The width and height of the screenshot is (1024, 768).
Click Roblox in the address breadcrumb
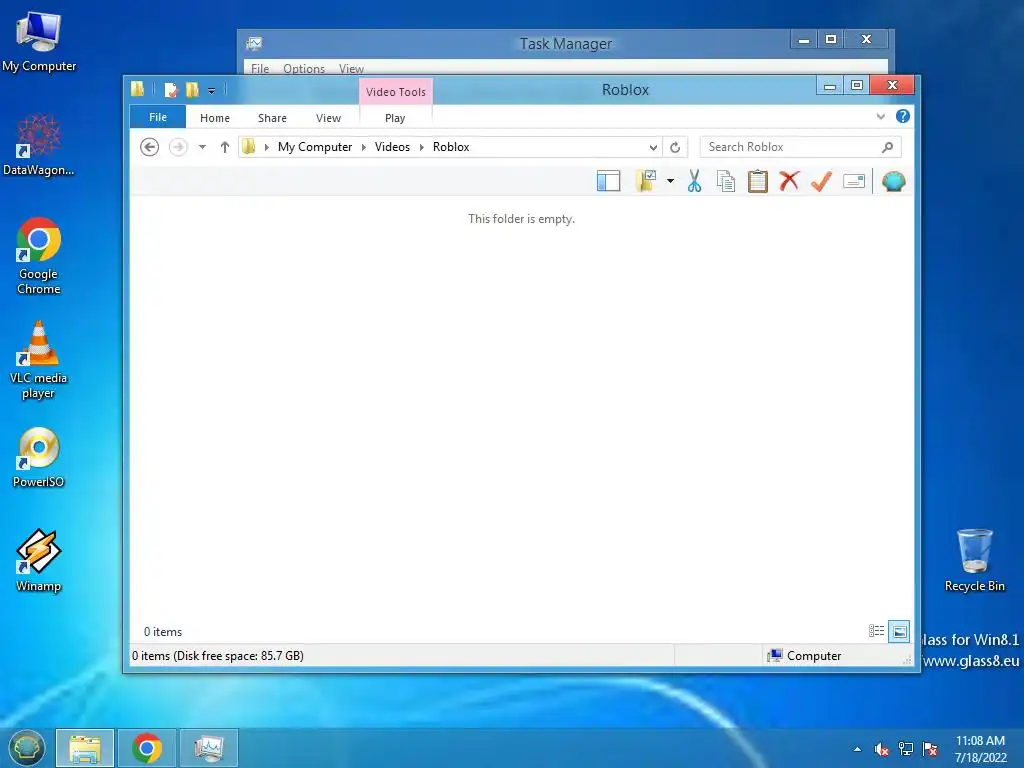(451, 147)
